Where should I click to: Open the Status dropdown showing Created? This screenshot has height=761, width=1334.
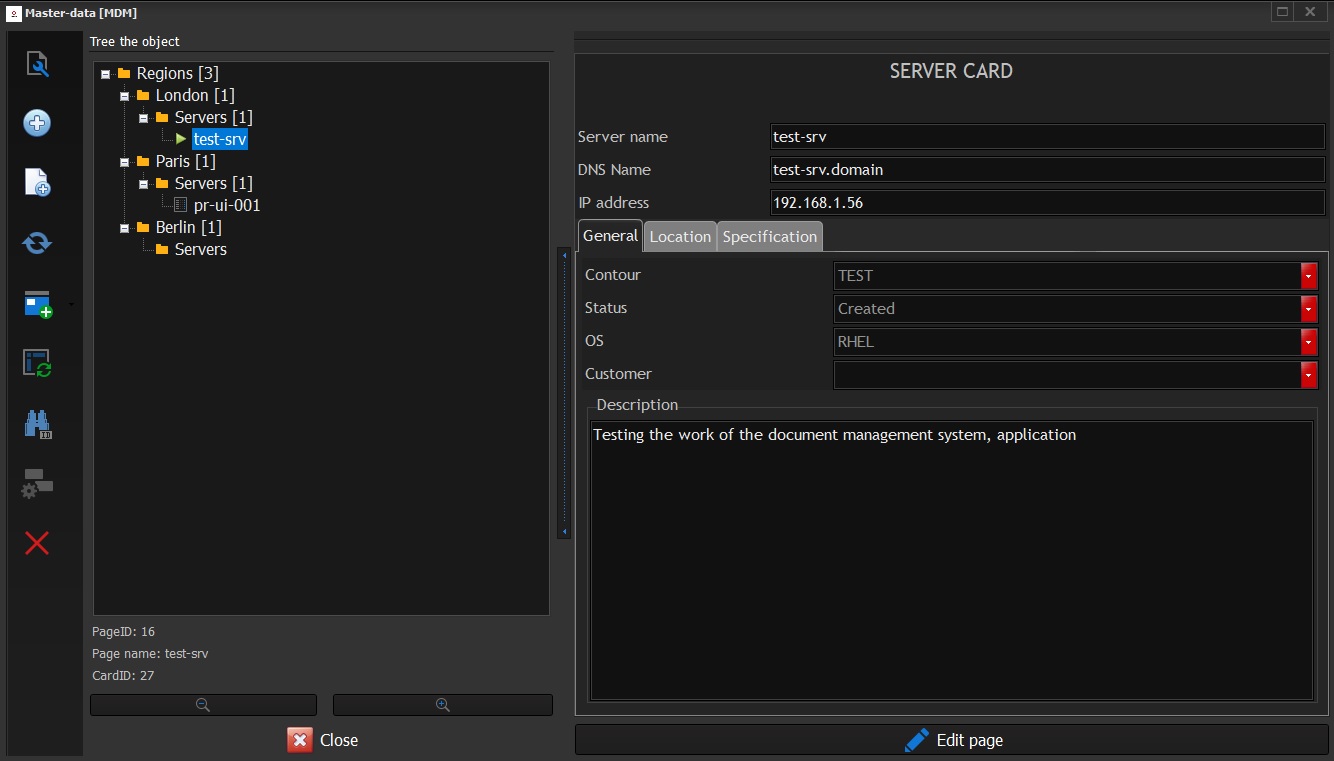(x=1309, y=308)
